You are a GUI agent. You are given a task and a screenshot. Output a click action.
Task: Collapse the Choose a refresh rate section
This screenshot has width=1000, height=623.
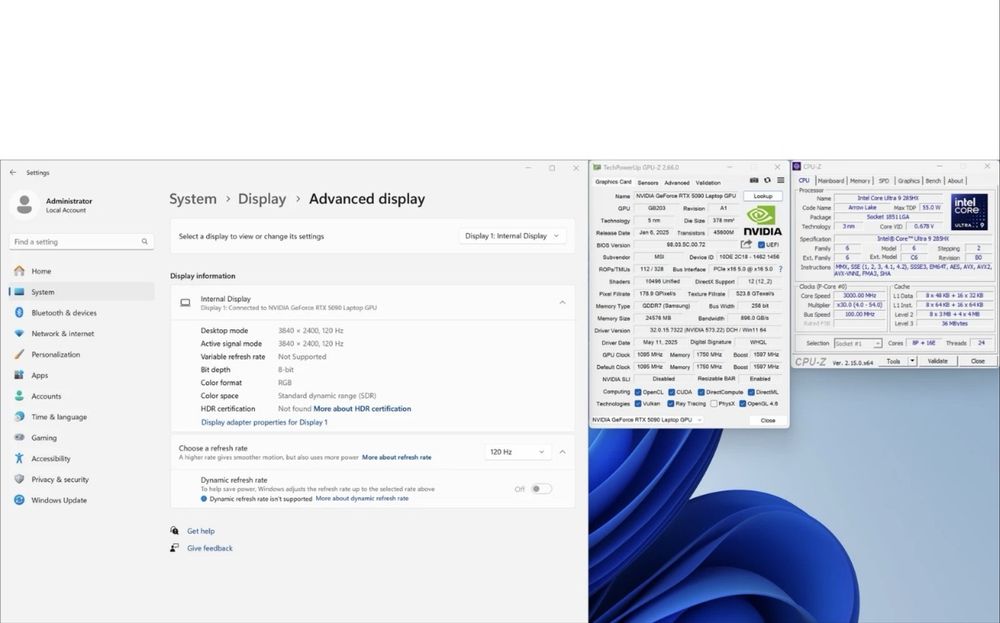point(562,451)
